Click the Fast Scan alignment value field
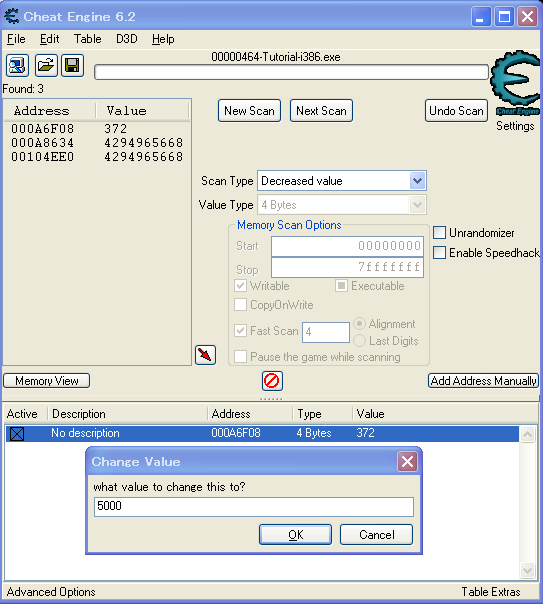The height and width of the screenshot is (604, 543). click(326, 332)
